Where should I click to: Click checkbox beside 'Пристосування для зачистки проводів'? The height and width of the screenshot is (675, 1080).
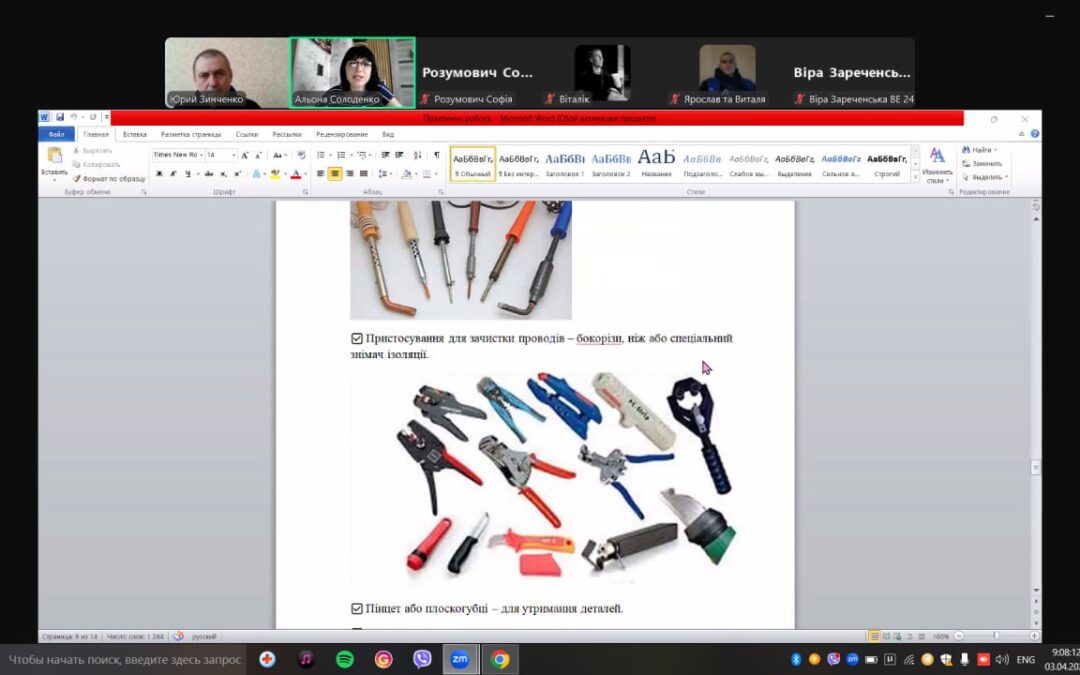[x=357, y=339]
